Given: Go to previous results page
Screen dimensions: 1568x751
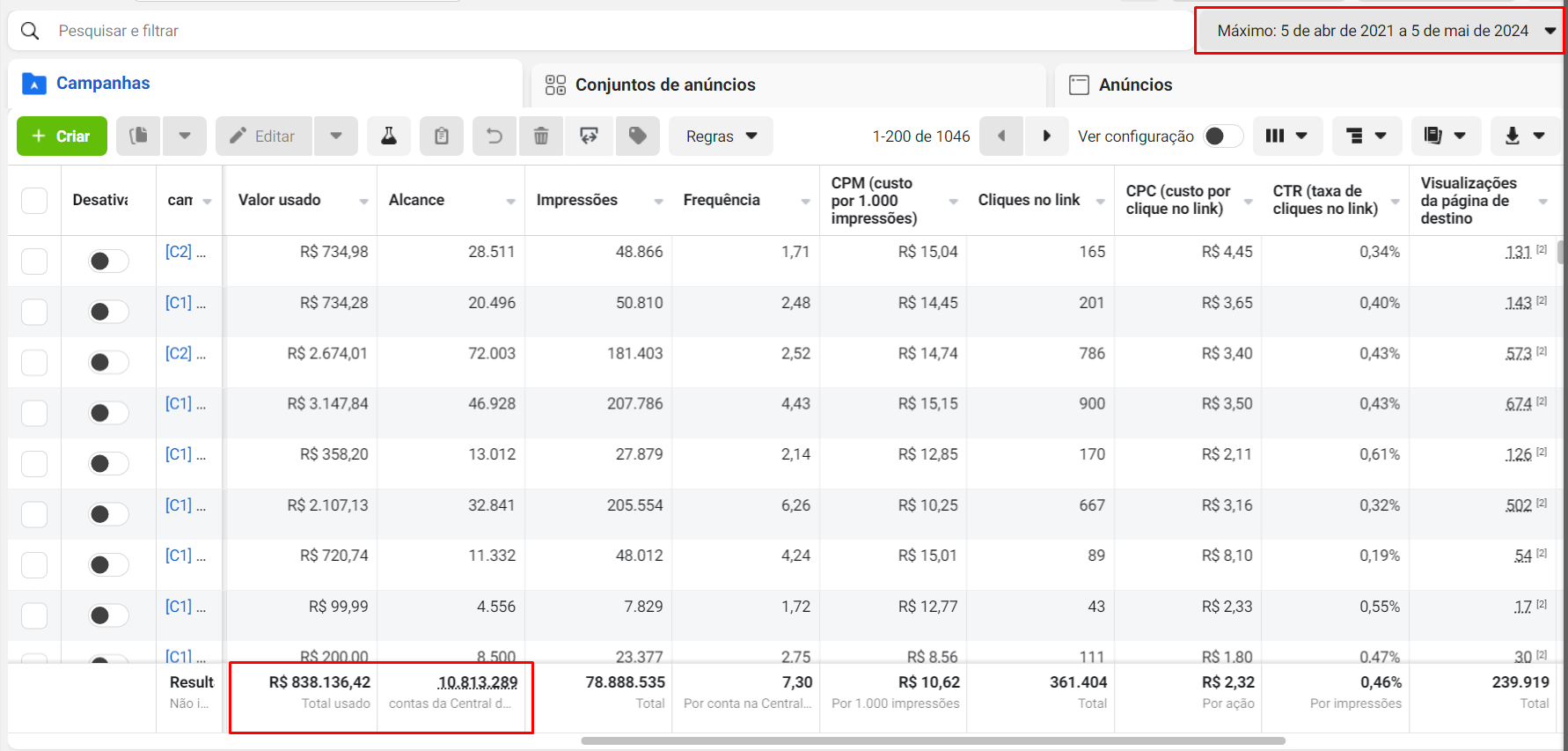Looking at the screenshot, I should pos(1001,136).
